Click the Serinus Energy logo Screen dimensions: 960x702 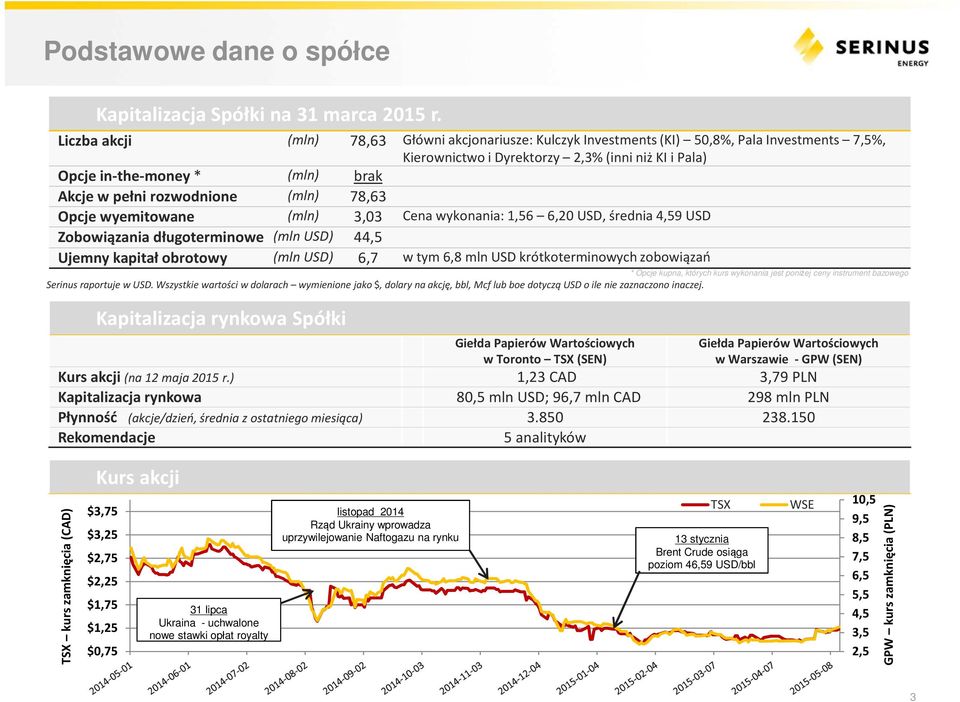pyautogui.click(x=861, y=46)
